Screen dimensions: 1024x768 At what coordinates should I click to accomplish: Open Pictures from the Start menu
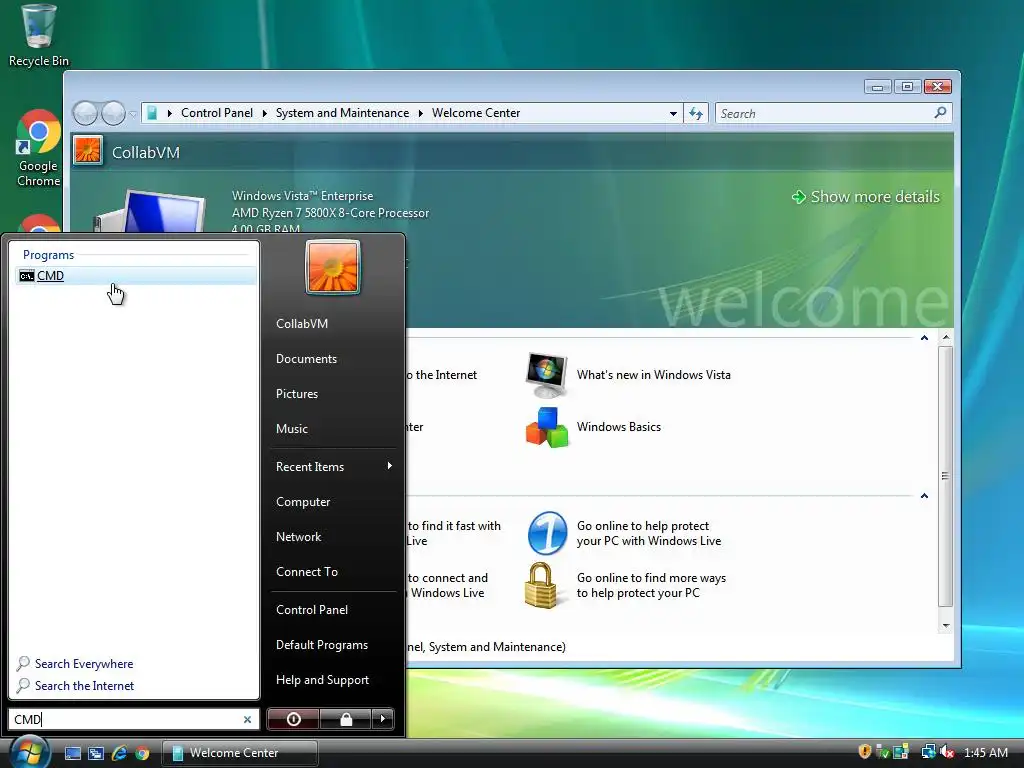[296, 394]
